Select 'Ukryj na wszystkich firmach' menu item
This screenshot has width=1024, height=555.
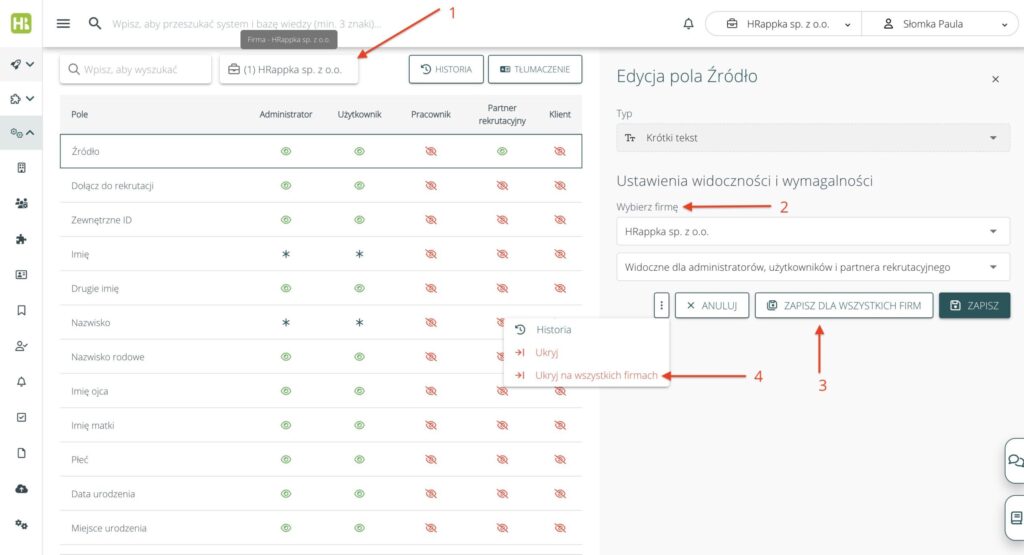pos(596,375)
